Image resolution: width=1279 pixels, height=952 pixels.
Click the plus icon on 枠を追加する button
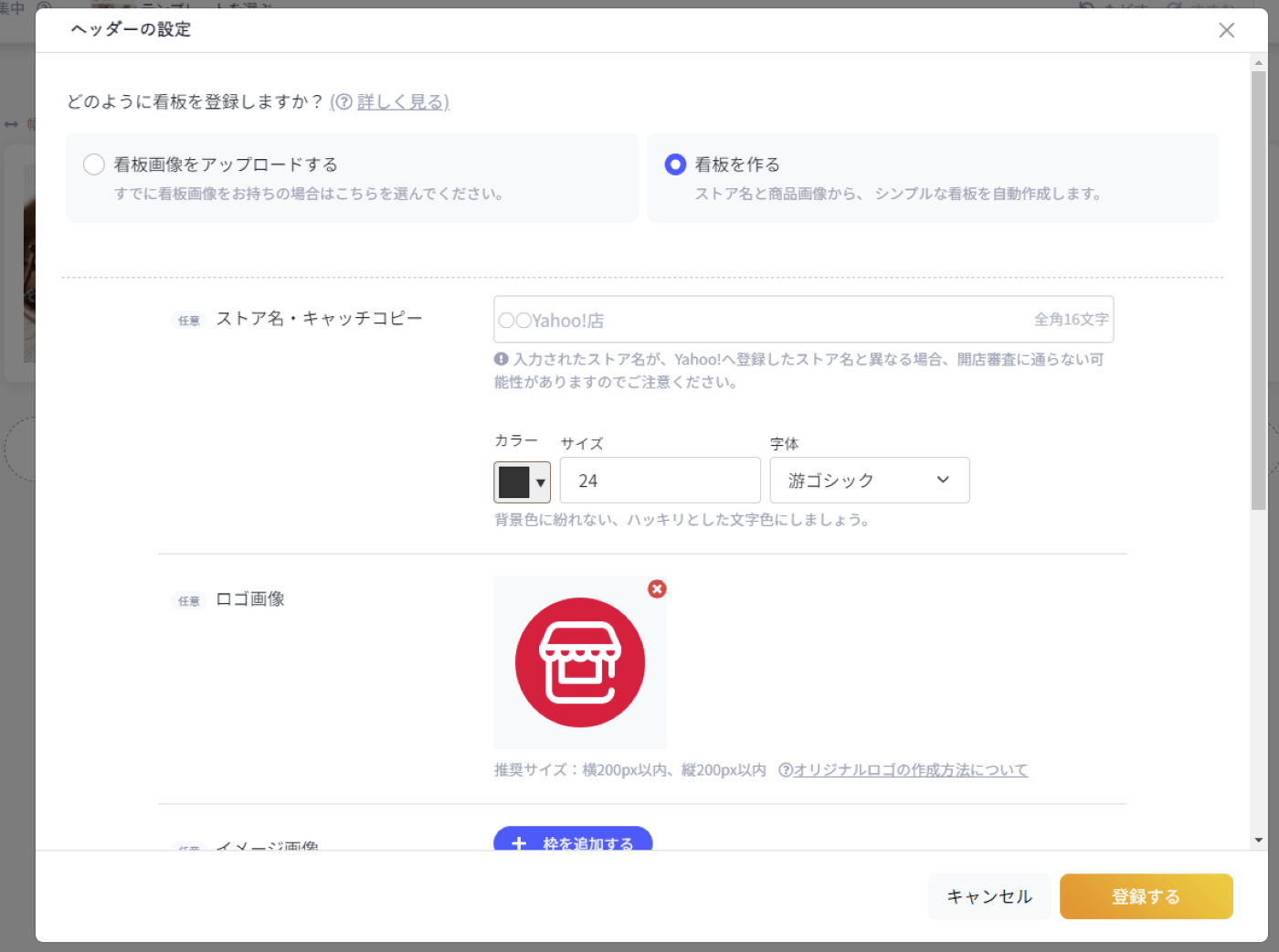519,843
